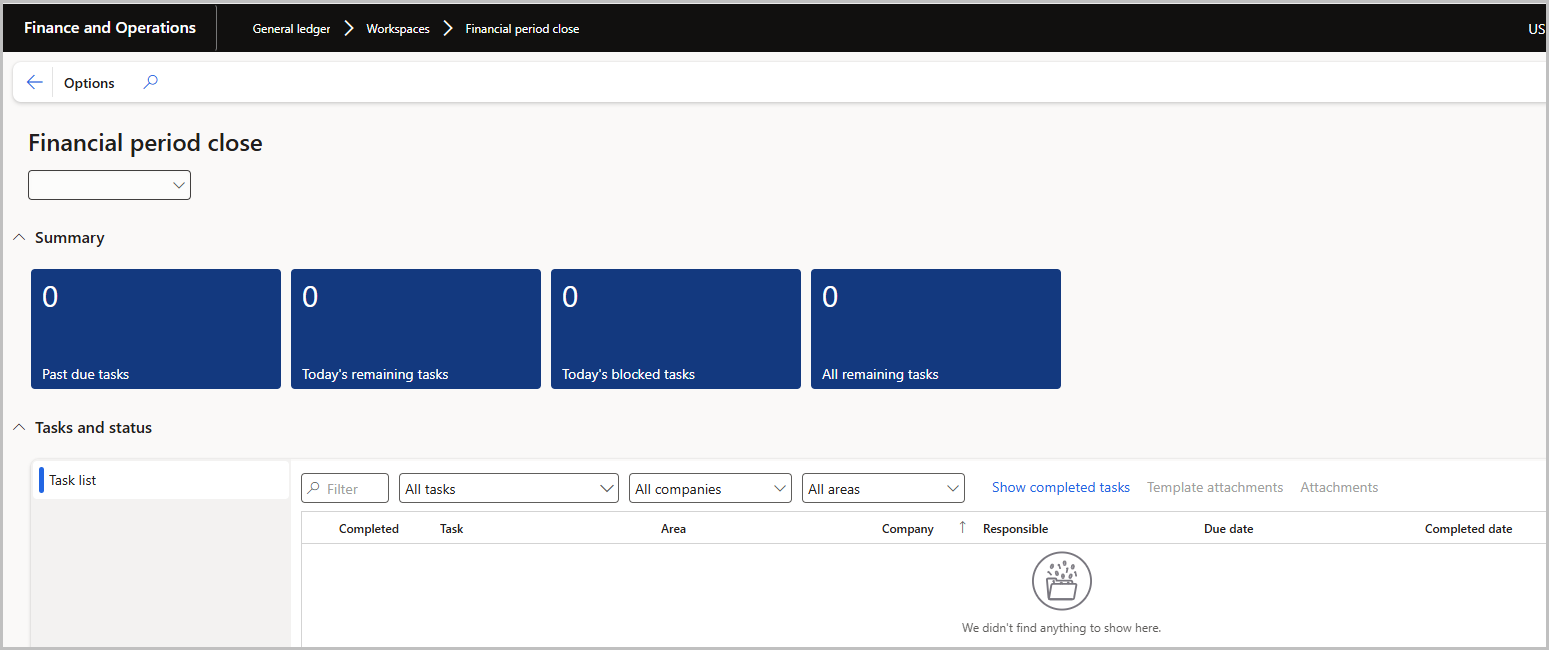Click General ledger in the breadcrumb

click(291, 29)
